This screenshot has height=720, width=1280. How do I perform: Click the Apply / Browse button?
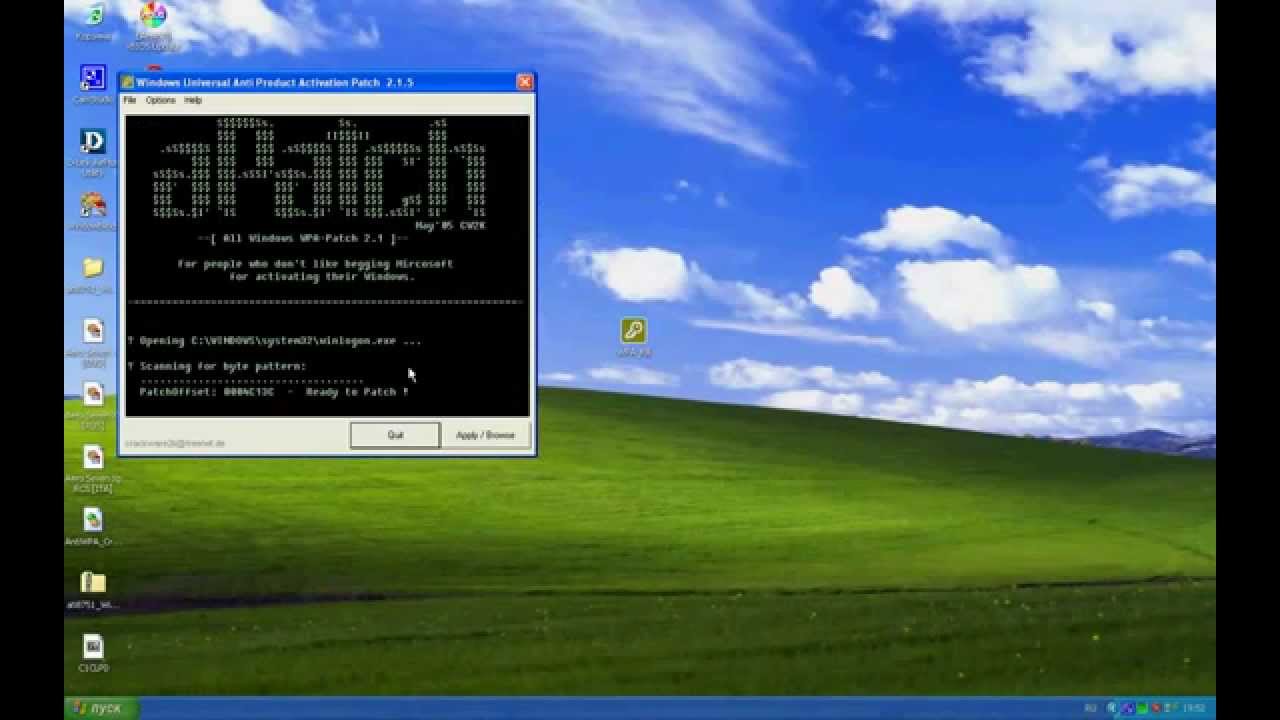point(485,435)
